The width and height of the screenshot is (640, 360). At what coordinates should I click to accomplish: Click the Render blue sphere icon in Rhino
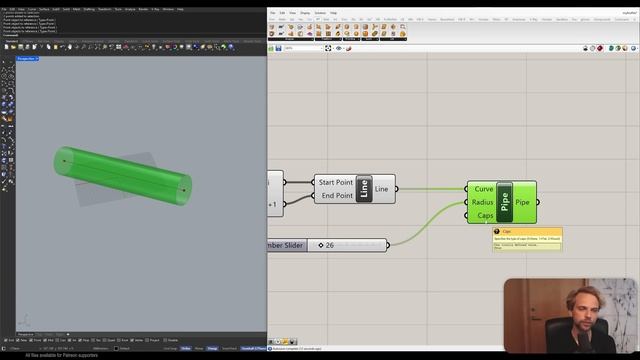point(196,47)
